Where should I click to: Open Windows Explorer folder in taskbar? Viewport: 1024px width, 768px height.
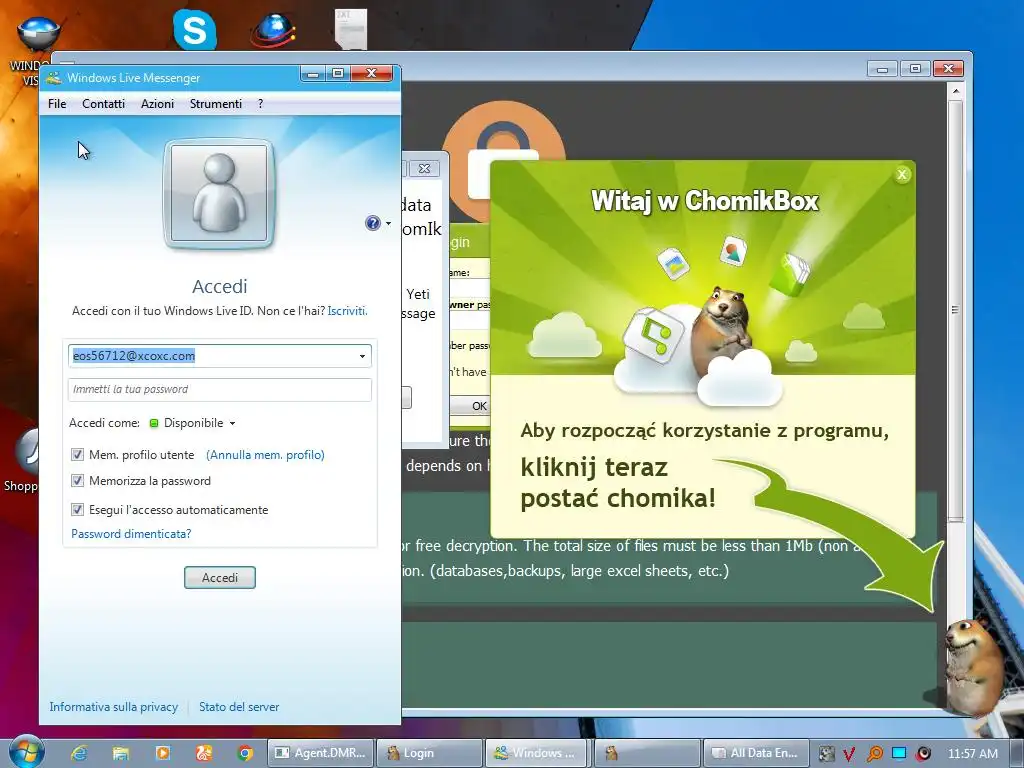coord(121,753)
